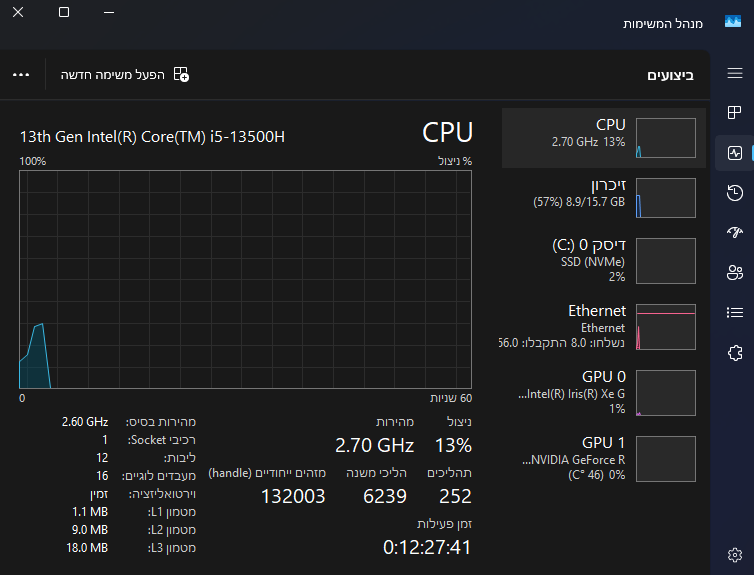Click the 'מהירות בסיס' base speed label
The width and height of the screenshot is (754, 575).
pos(161,422)
